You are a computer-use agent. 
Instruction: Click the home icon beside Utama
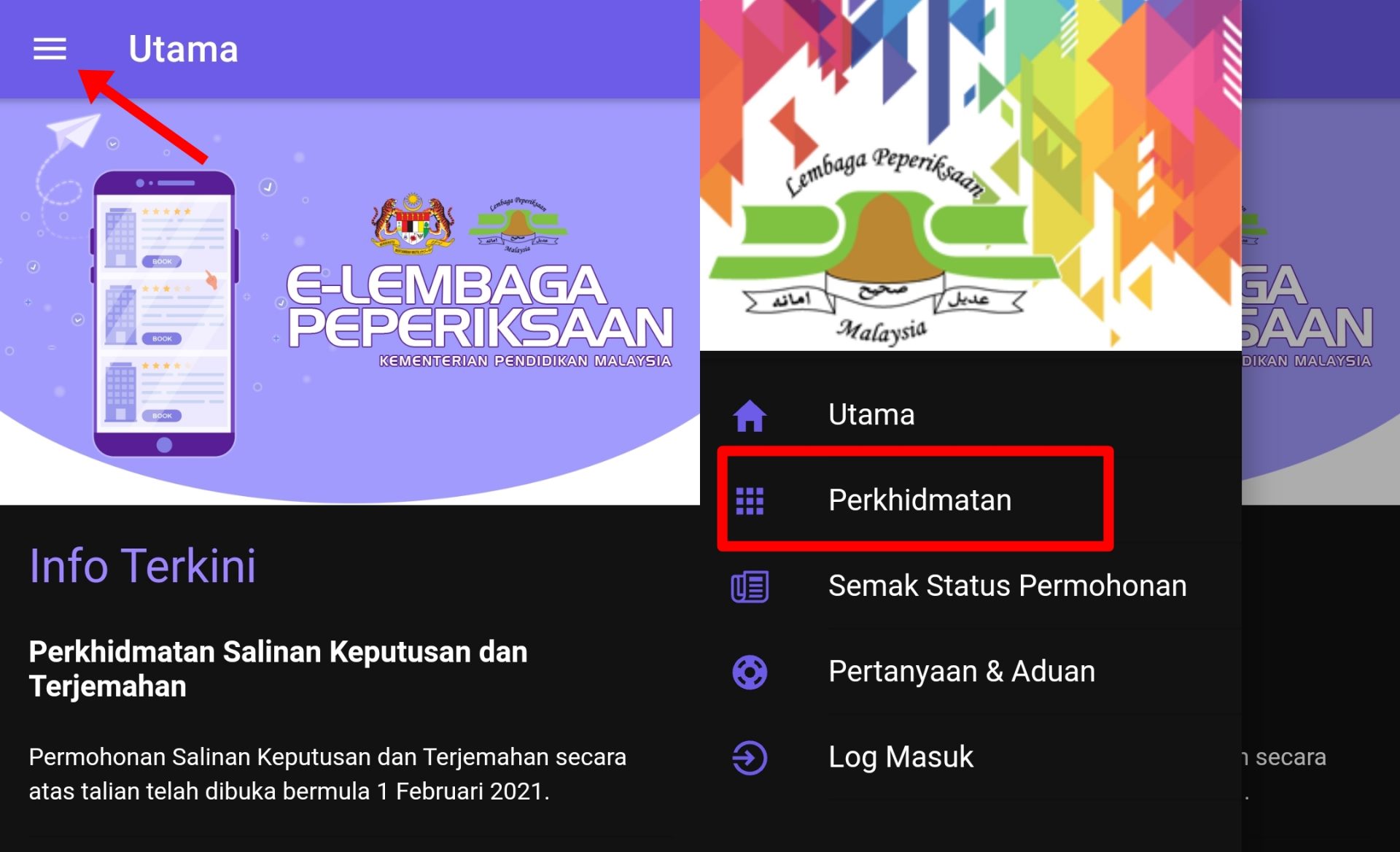pyautogui.click(x=749, y=416)
